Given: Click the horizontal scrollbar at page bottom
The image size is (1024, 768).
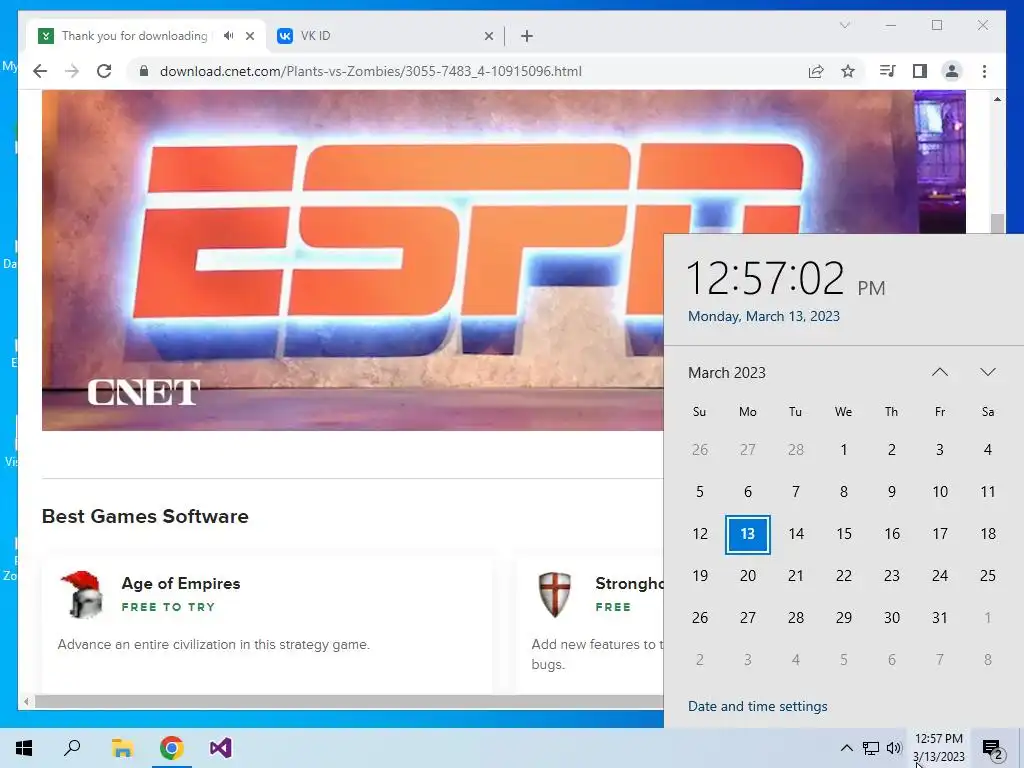Looking at the screenshot, I should tap(349, 701).
